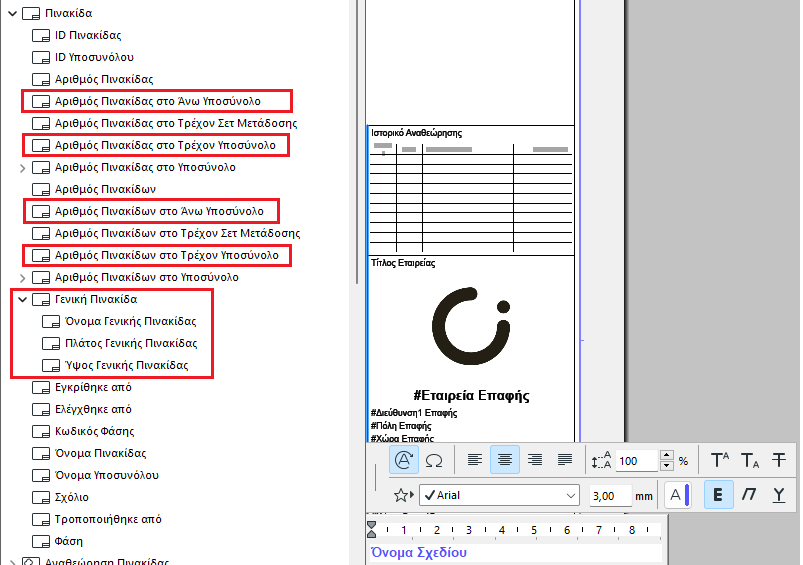
Task: Increase line spacing with up stepper
Action: click(x=666, y=455)
